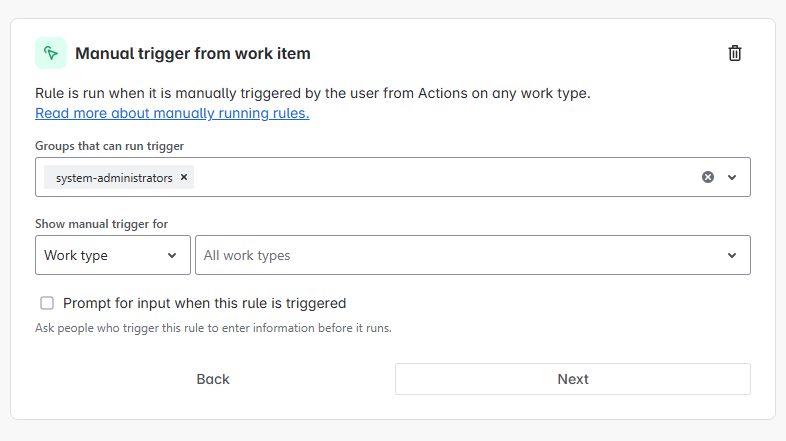Open the All work types dropdown

[x=460, y=255]
